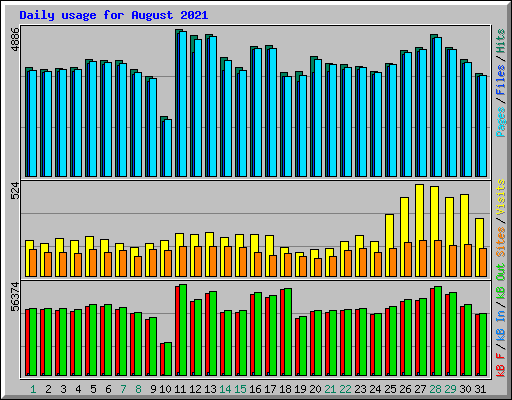Click day label 4 on the x-axis

coord(78,389)
